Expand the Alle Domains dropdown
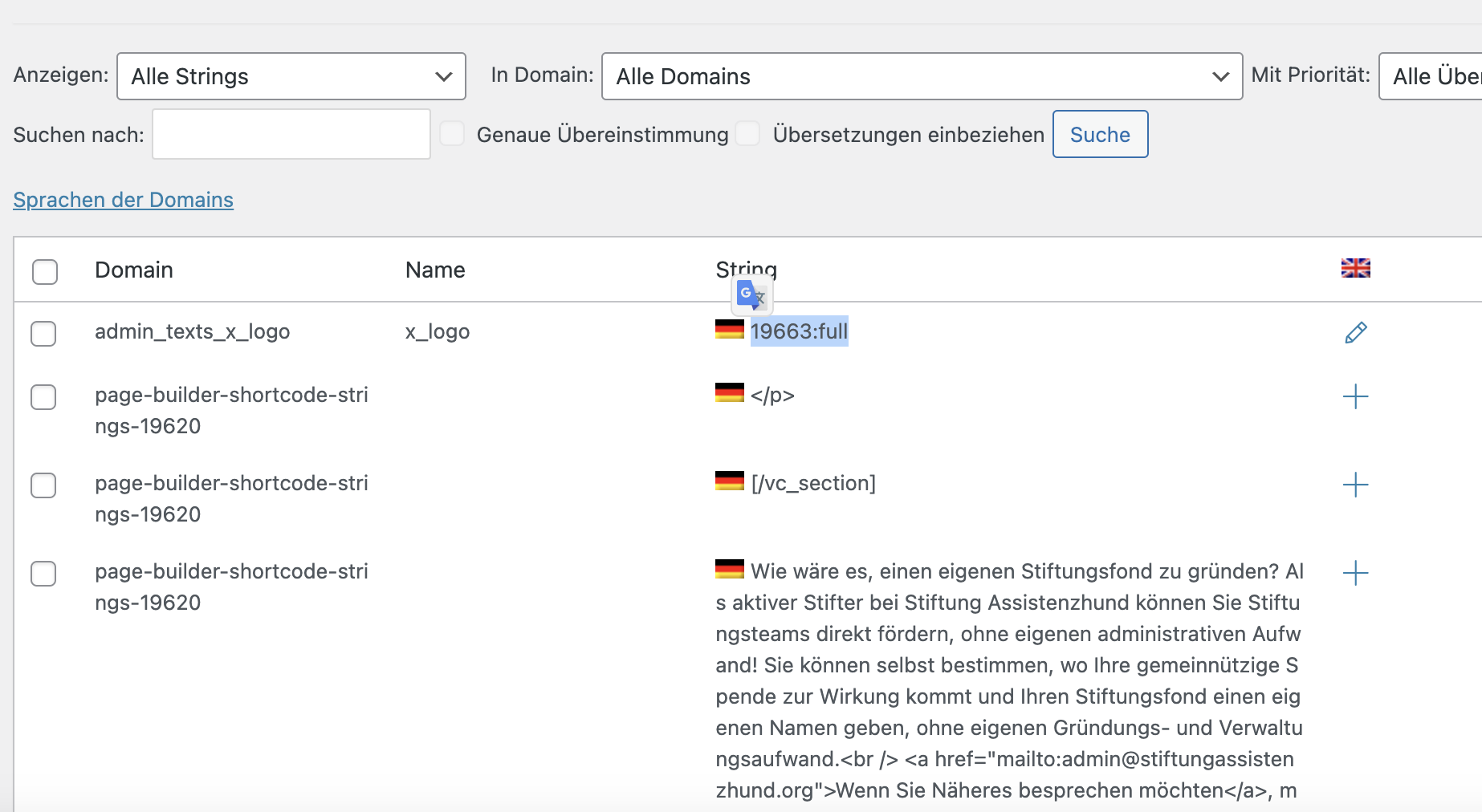1482x812 pixels. (922, 76)
